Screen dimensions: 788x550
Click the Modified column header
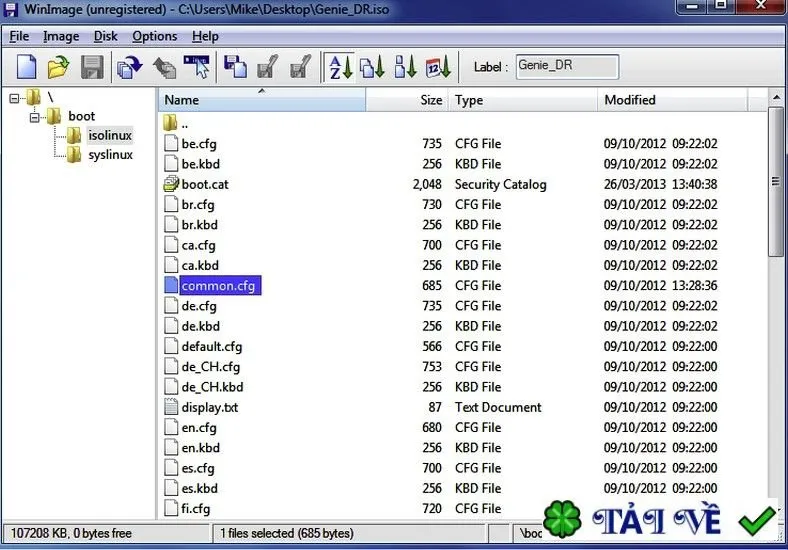point(672,100)
